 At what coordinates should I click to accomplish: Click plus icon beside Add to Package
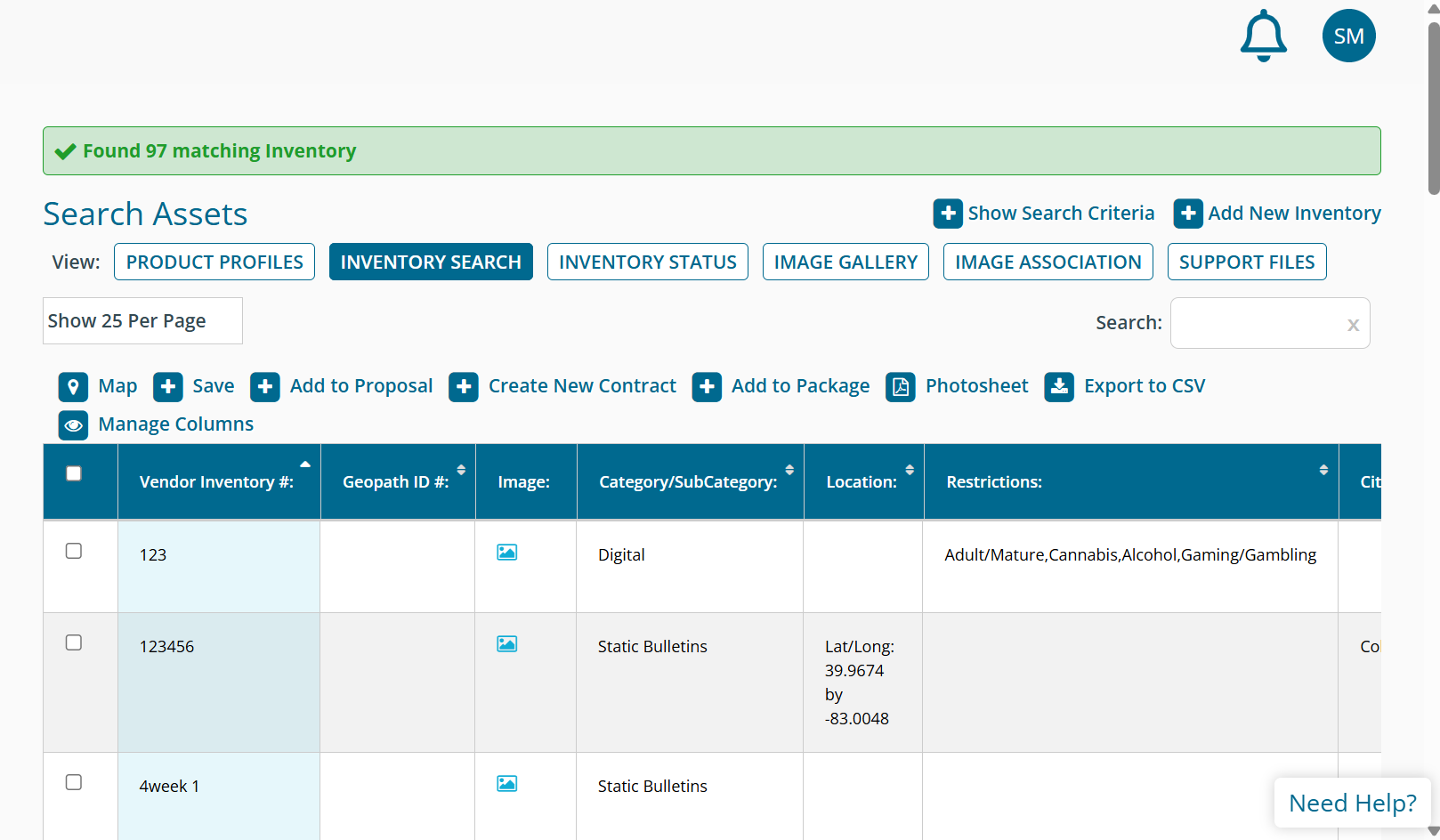707,387
